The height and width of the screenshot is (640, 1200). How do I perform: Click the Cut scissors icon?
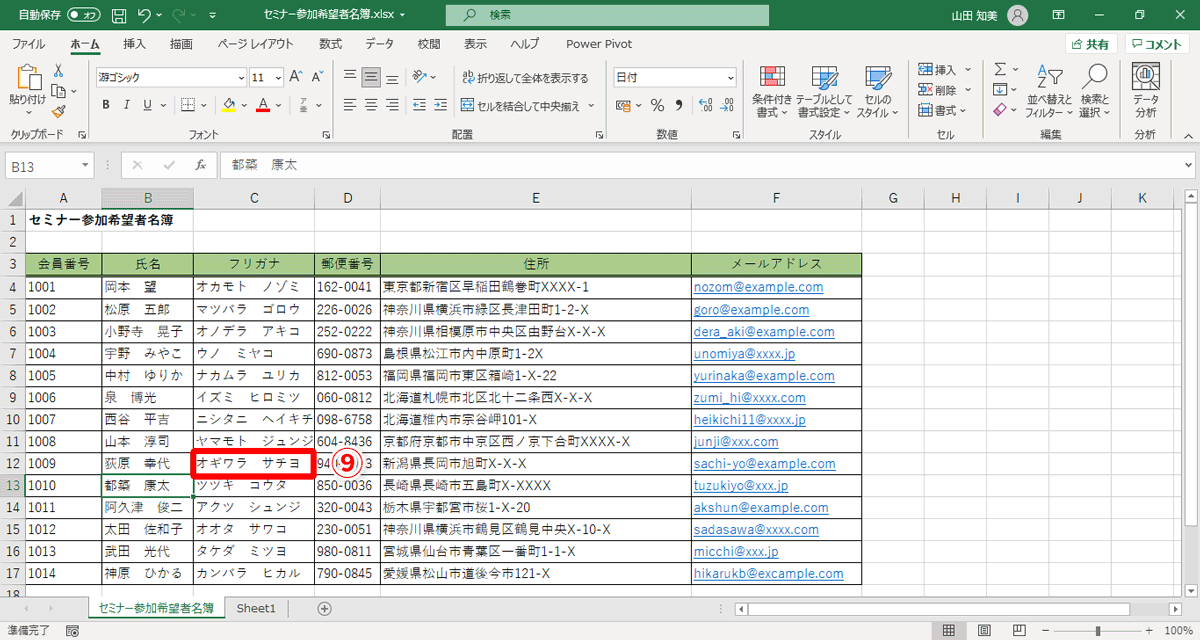coord(58,71)
